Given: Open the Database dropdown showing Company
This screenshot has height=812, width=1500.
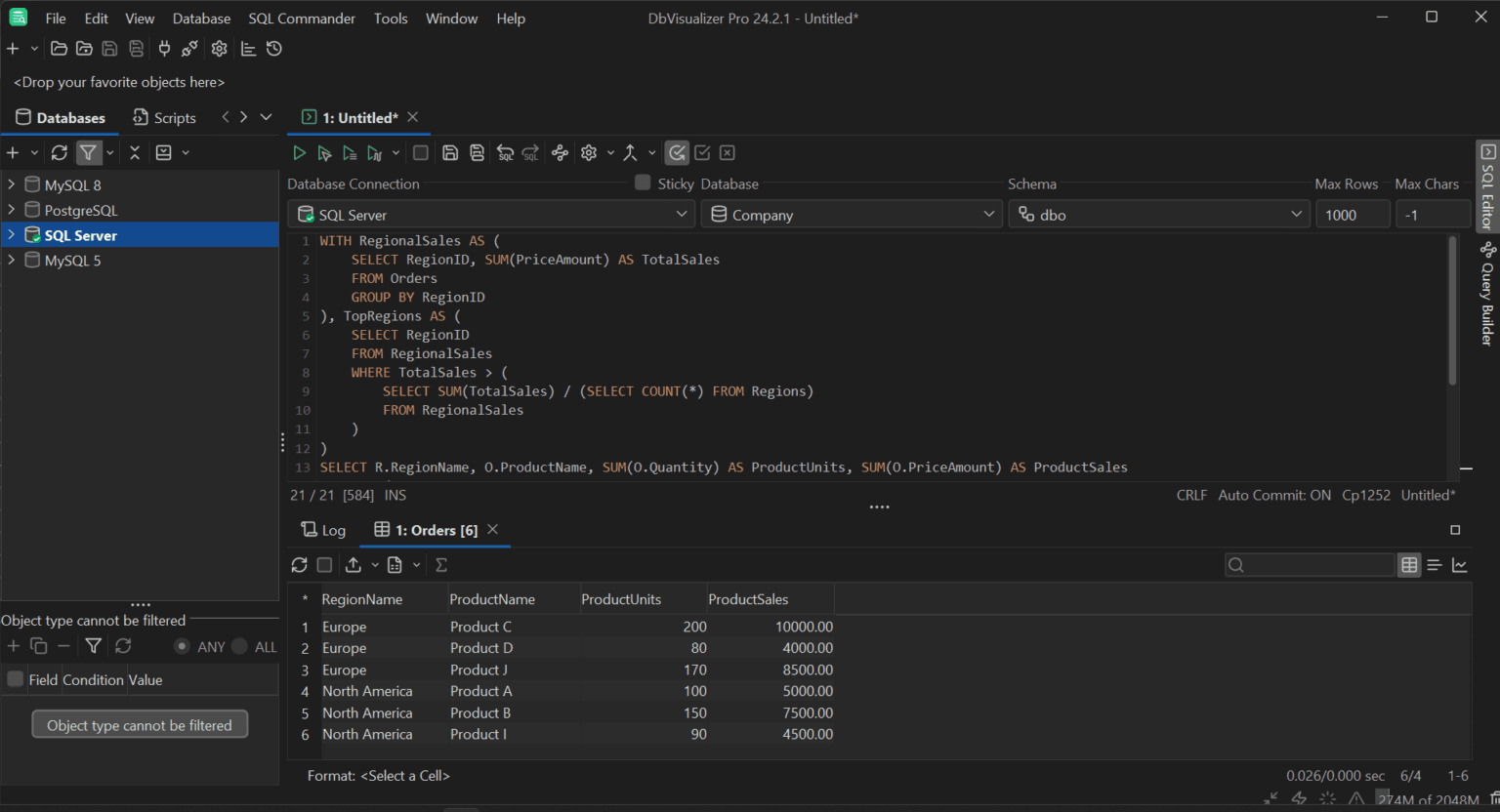Looking at the screenshot, I should click(x=988, y=214).
